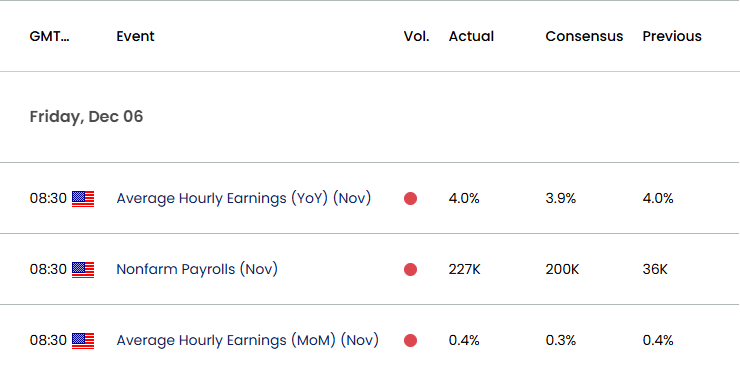Click the Vol. column header
The height and width of the screenshot is (372, 740).
click(417, 36)
